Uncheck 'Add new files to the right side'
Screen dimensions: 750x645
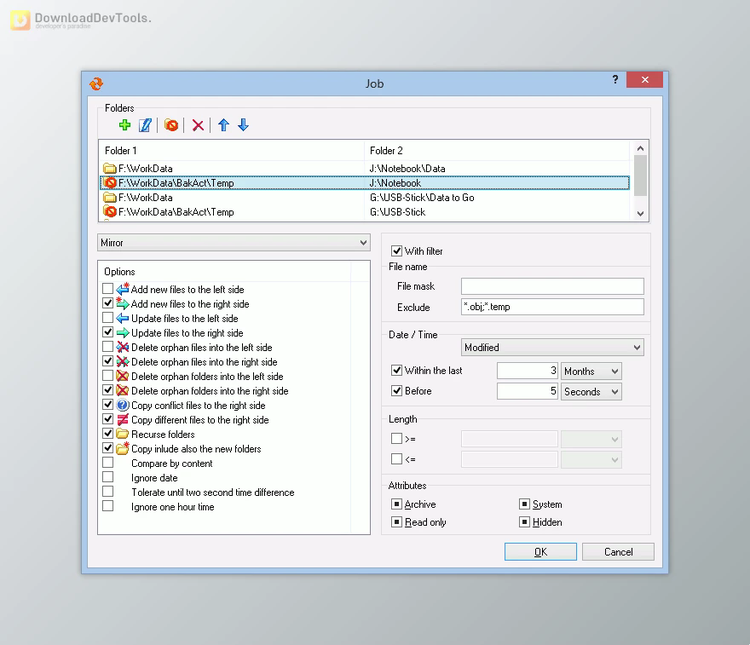pos(108,303)
